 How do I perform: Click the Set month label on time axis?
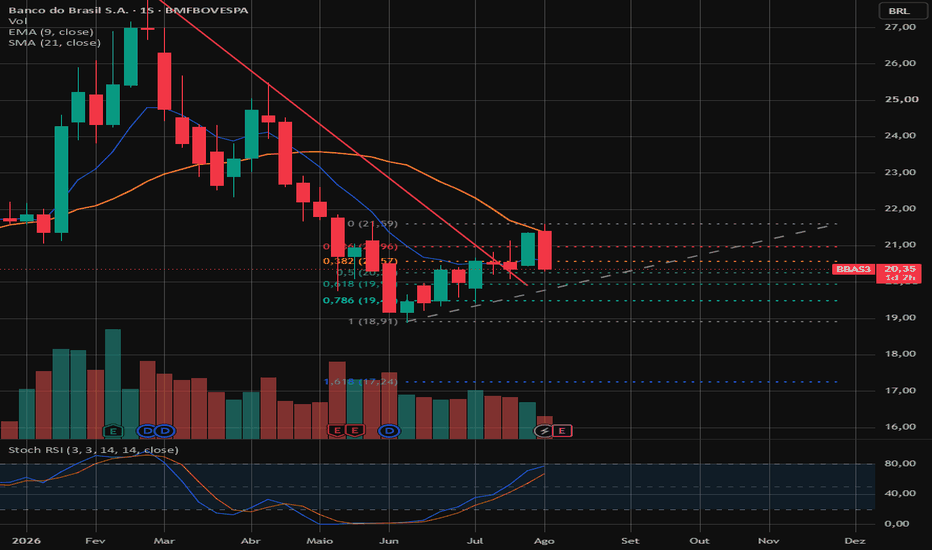[630, 540]
